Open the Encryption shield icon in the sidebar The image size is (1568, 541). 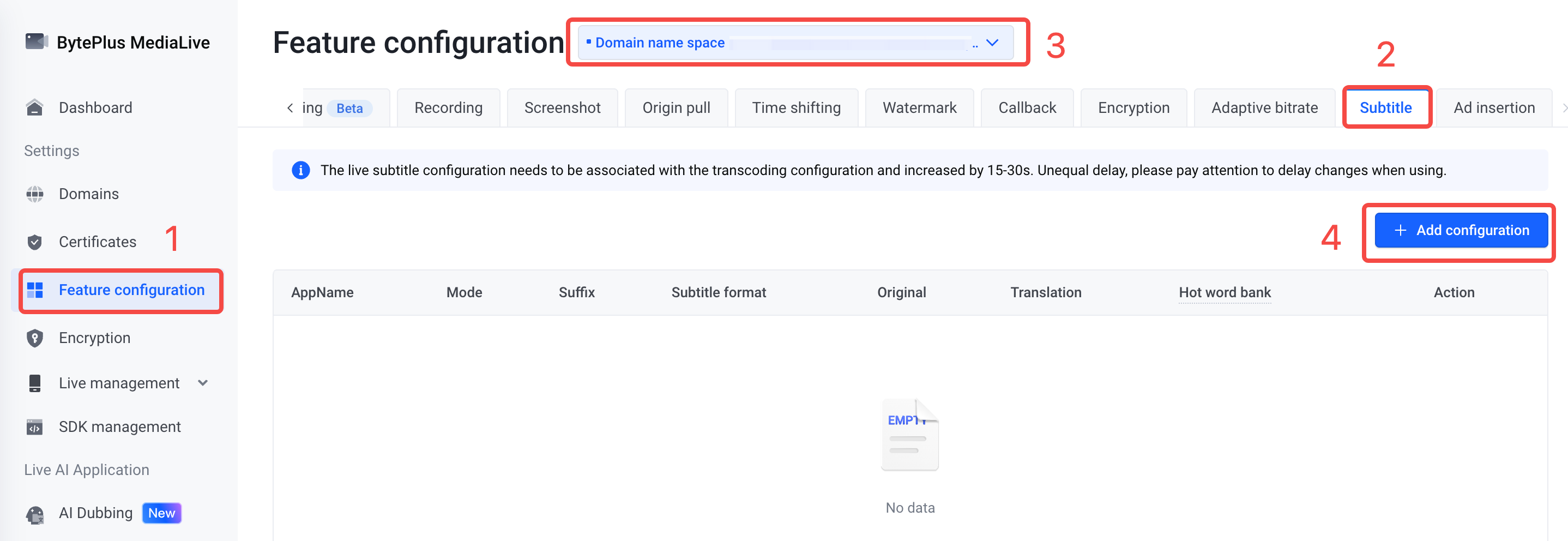point(35,338)
